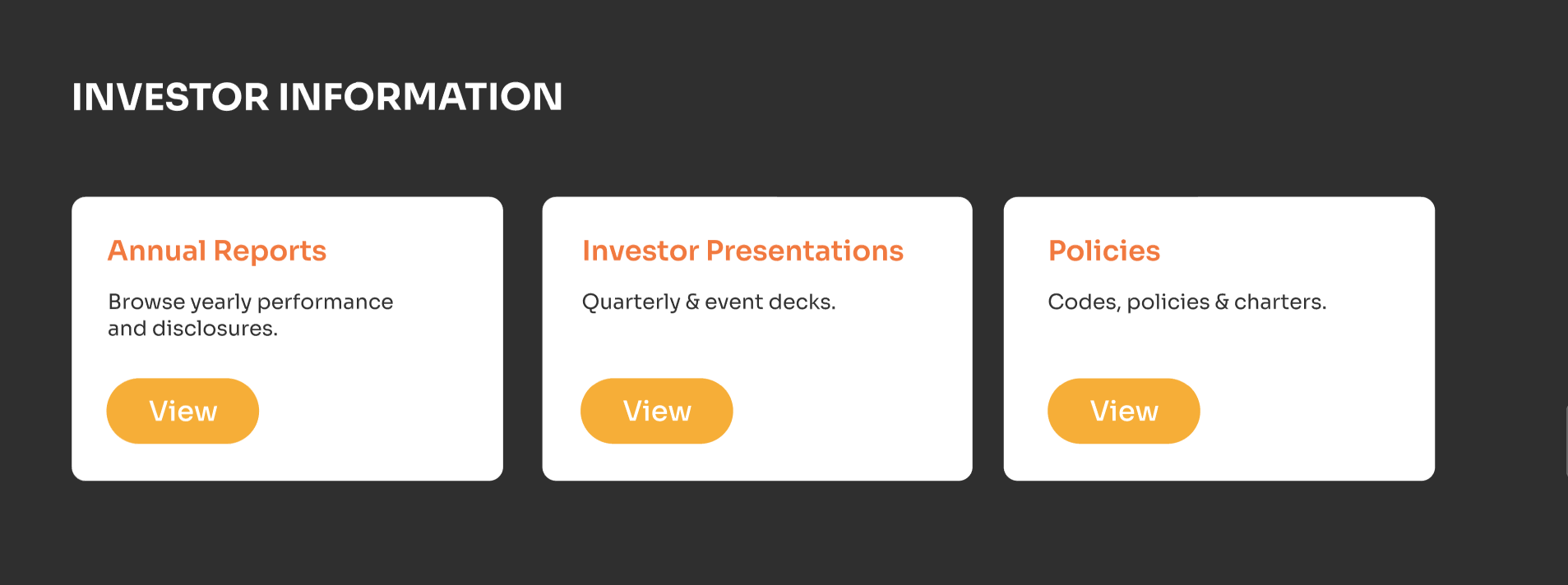
Task: Click empty area right of Policies View button
Action: [x=1316, y=411]
